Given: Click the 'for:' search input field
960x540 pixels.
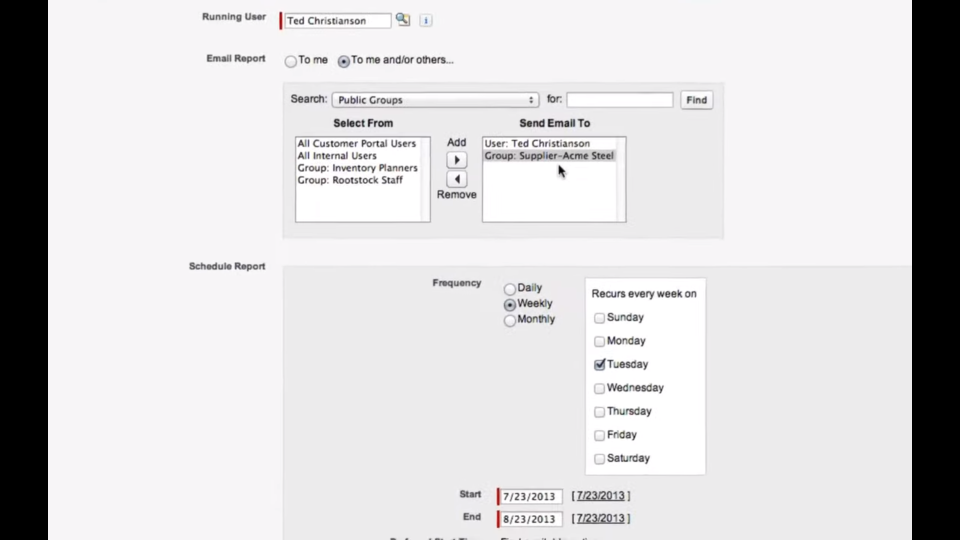Looking at the screenshot, I should [620, 100].
